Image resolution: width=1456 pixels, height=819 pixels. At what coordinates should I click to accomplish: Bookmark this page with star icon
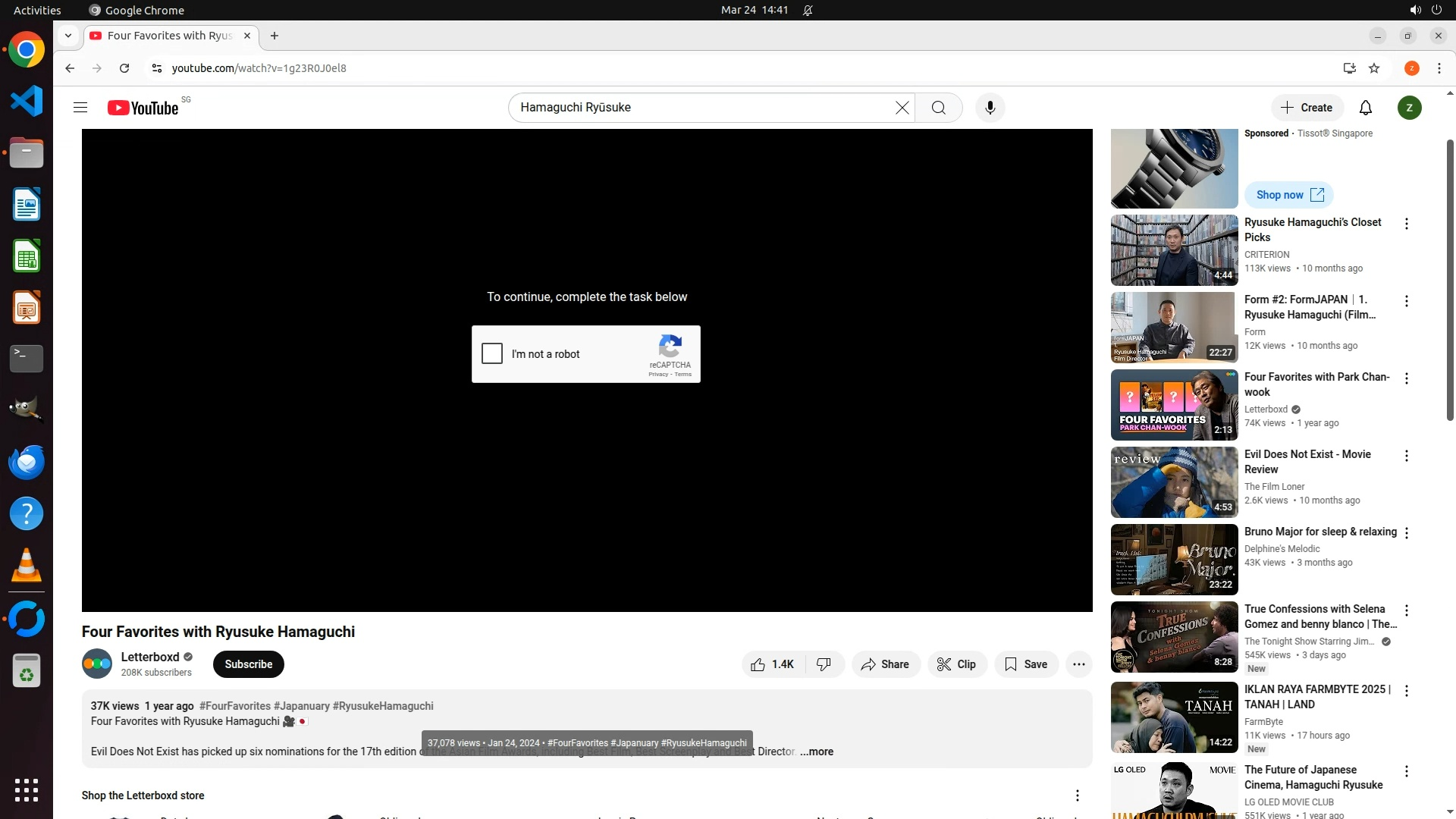coord(1374,68)
